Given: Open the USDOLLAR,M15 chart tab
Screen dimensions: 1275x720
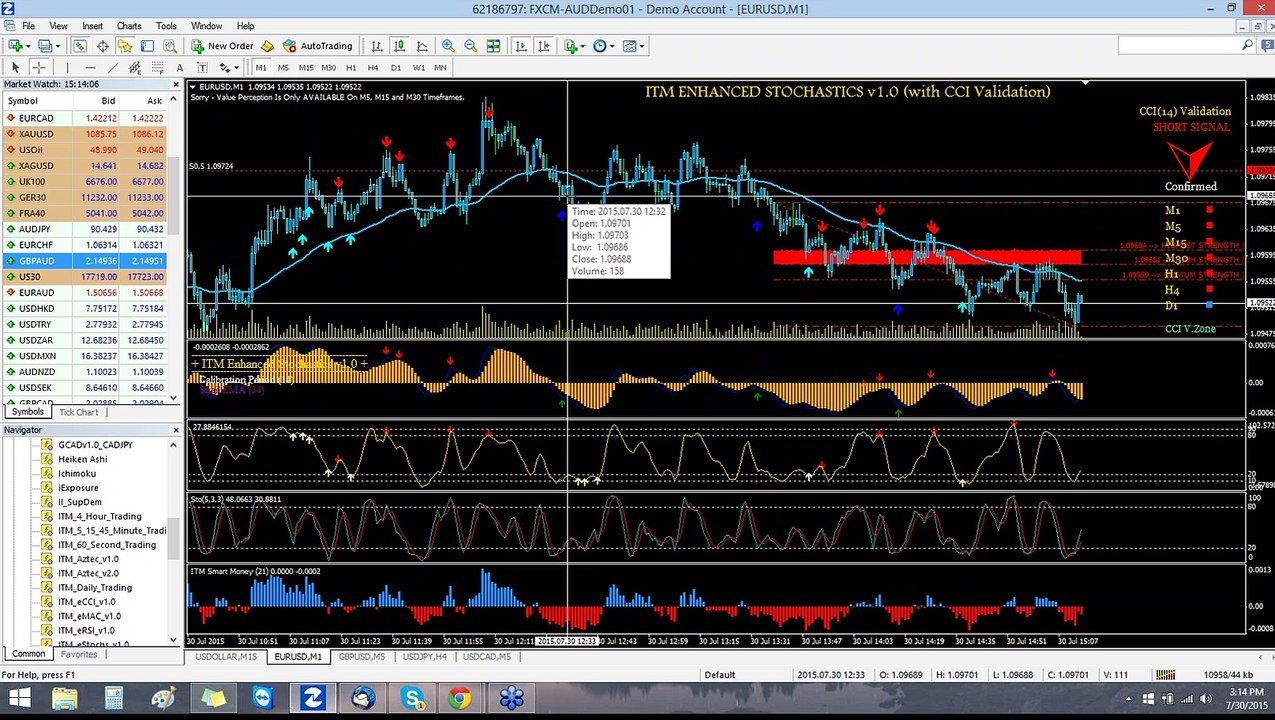Looking at the screenshot, I should point(226,657).
